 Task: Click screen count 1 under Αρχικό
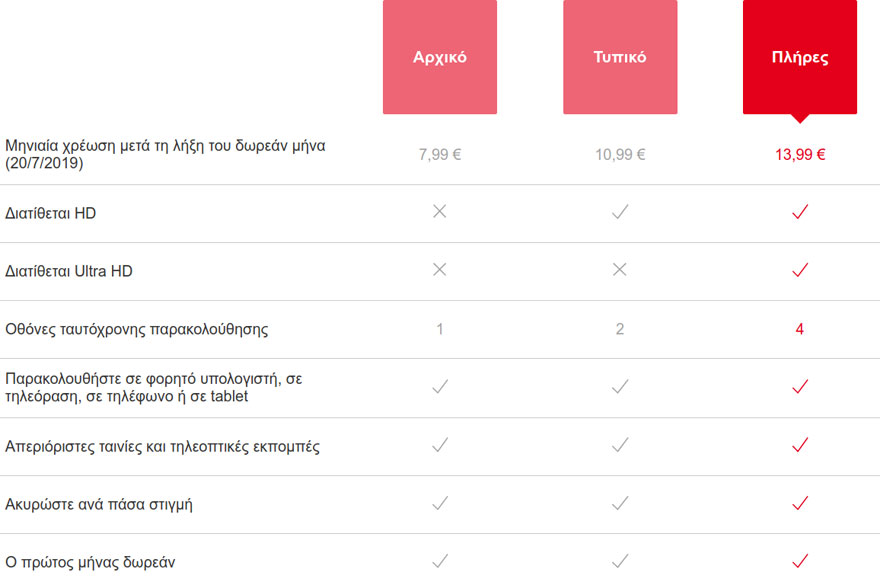coord(440,329)
